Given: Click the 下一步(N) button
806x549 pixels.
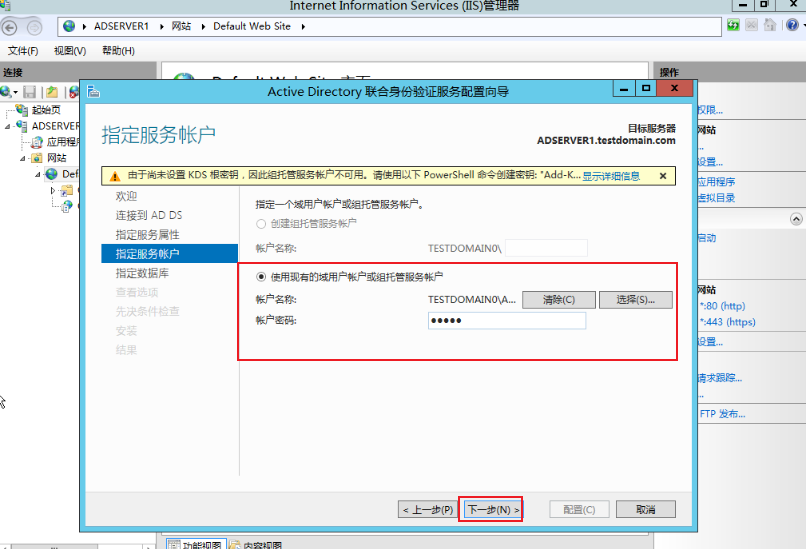Looking at the screenshot, I should pyautogui.click(x=492, y=509).
